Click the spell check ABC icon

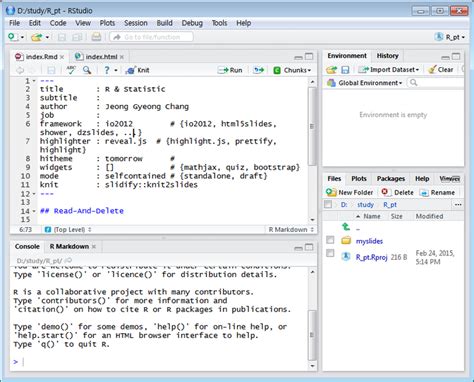71,70
